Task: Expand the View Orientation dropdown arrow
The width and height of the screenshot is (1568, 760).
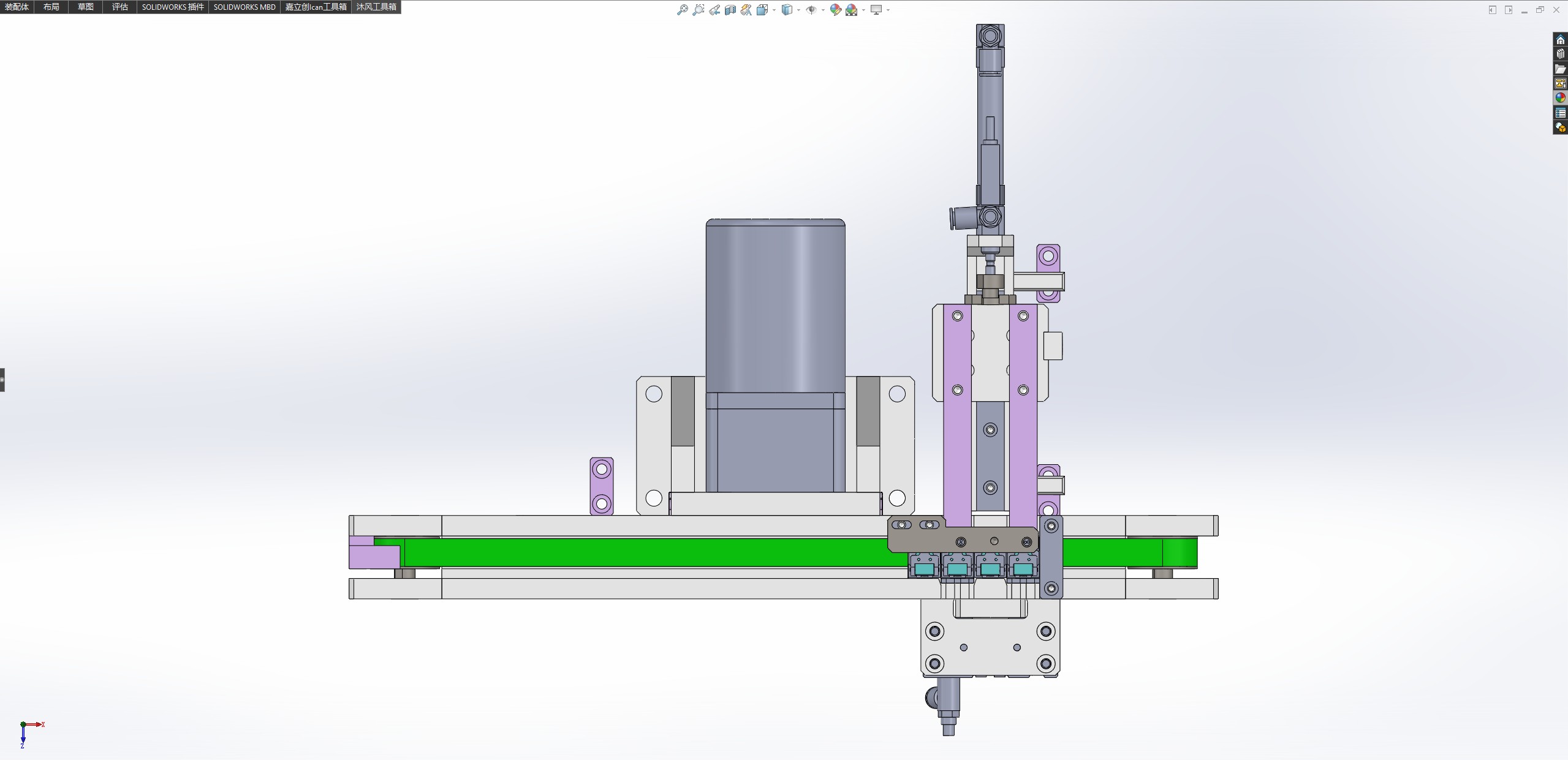Action: (774, 10)
